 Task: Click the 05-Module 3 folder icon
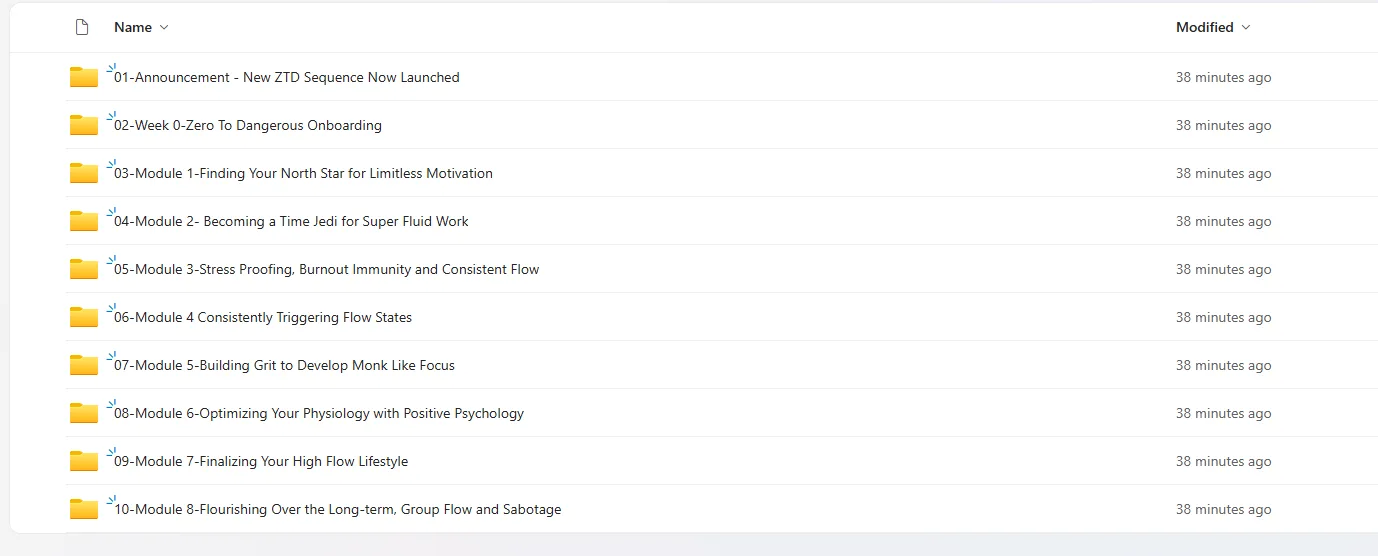click(x=84, y=269)
